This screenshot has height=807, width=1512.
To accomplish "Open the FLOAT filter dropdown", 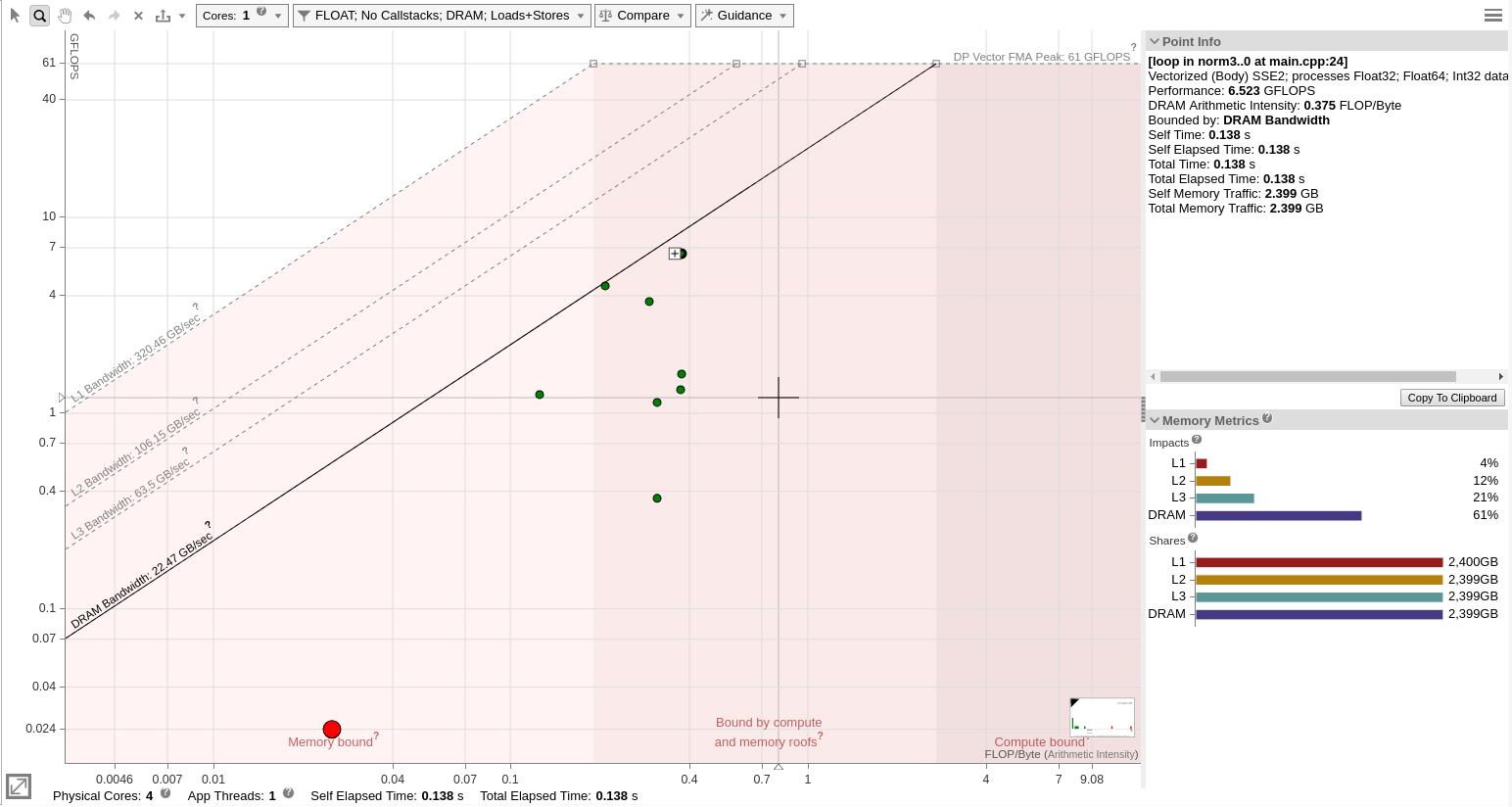I will pos(442,16).
